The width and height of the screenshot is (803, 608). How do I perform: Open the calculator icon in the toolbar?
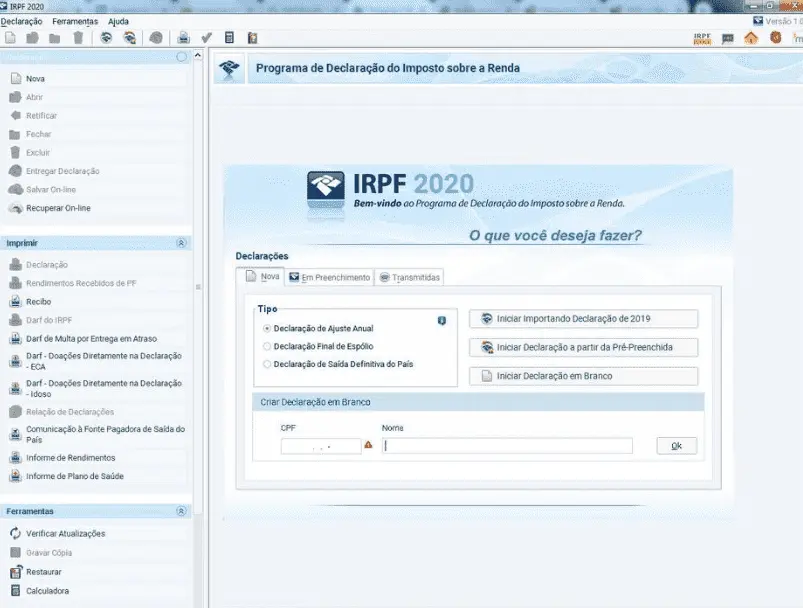point(230,38)
